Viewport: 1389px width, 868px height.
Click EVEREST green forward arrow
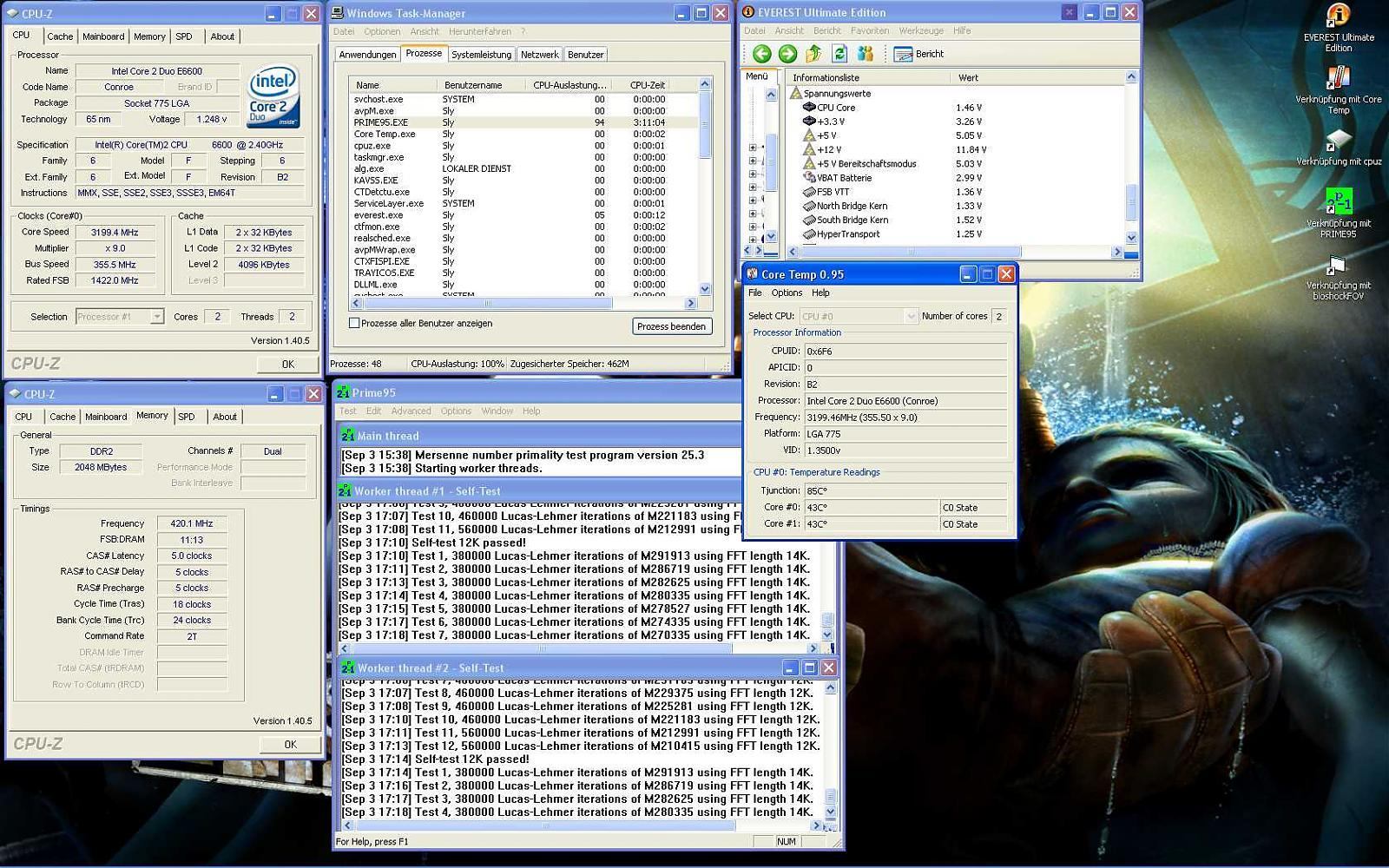click(787, 54)
